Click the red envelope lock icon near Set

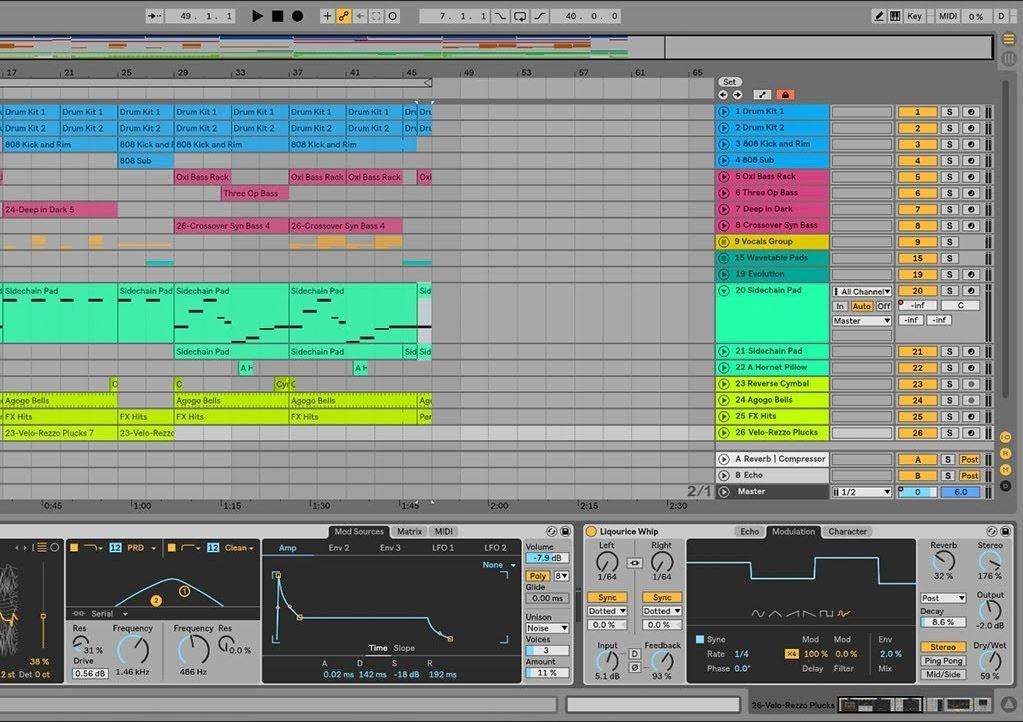pyautogui.click(x=785, y=93)
